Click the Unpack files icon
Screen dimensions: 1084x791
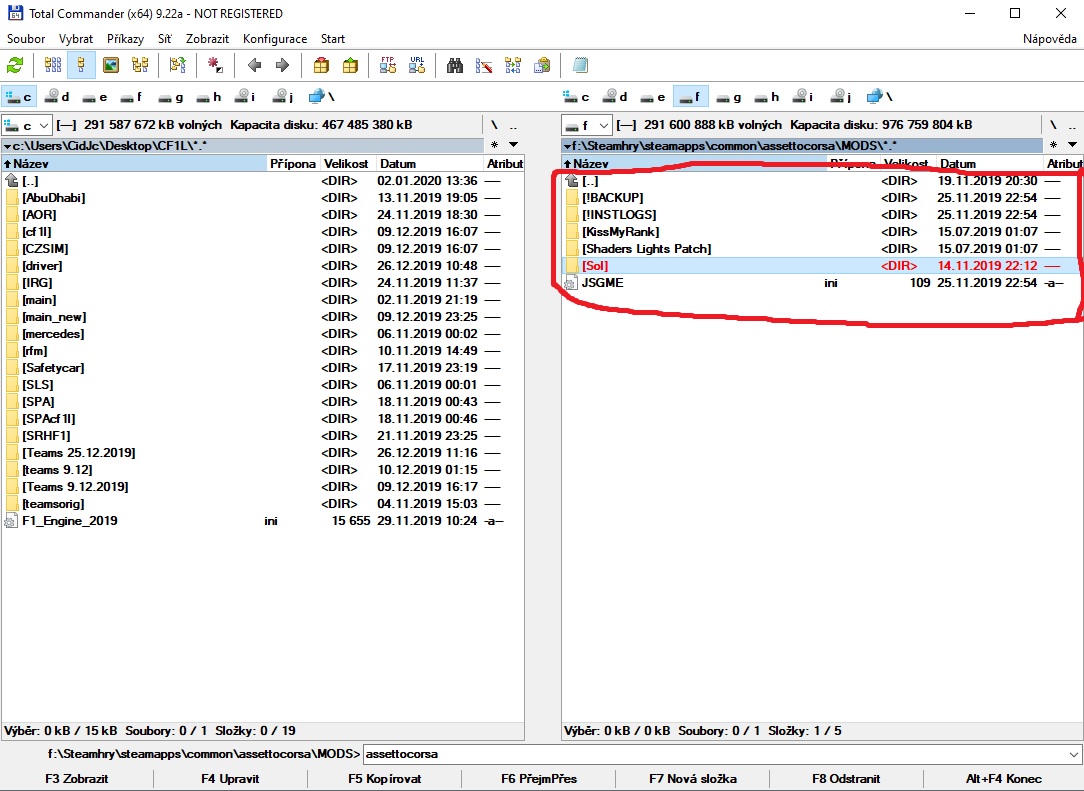coord(351,66)
